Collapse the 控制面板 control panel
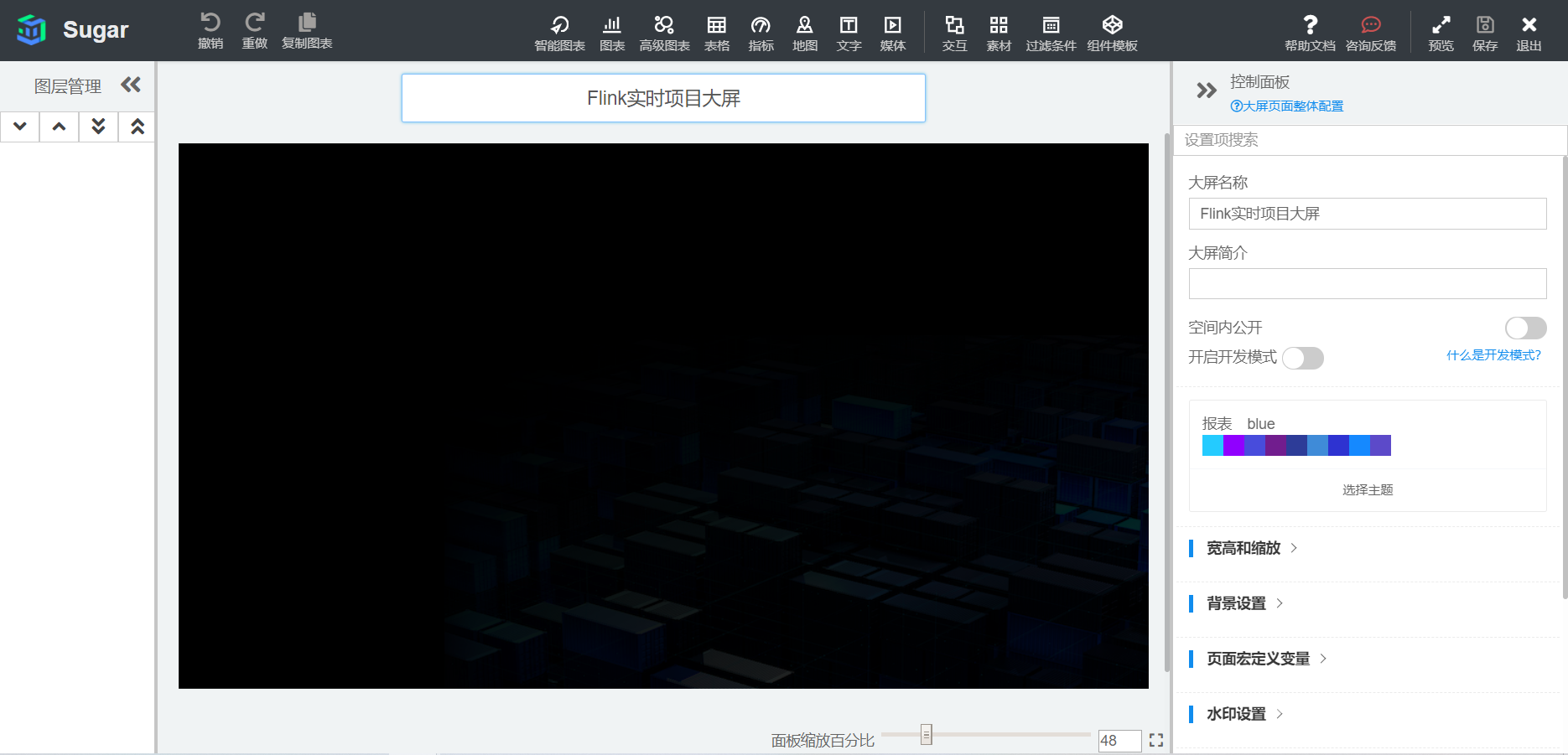The height and width of the screenshot is (755, 1568). (1206, 90)
